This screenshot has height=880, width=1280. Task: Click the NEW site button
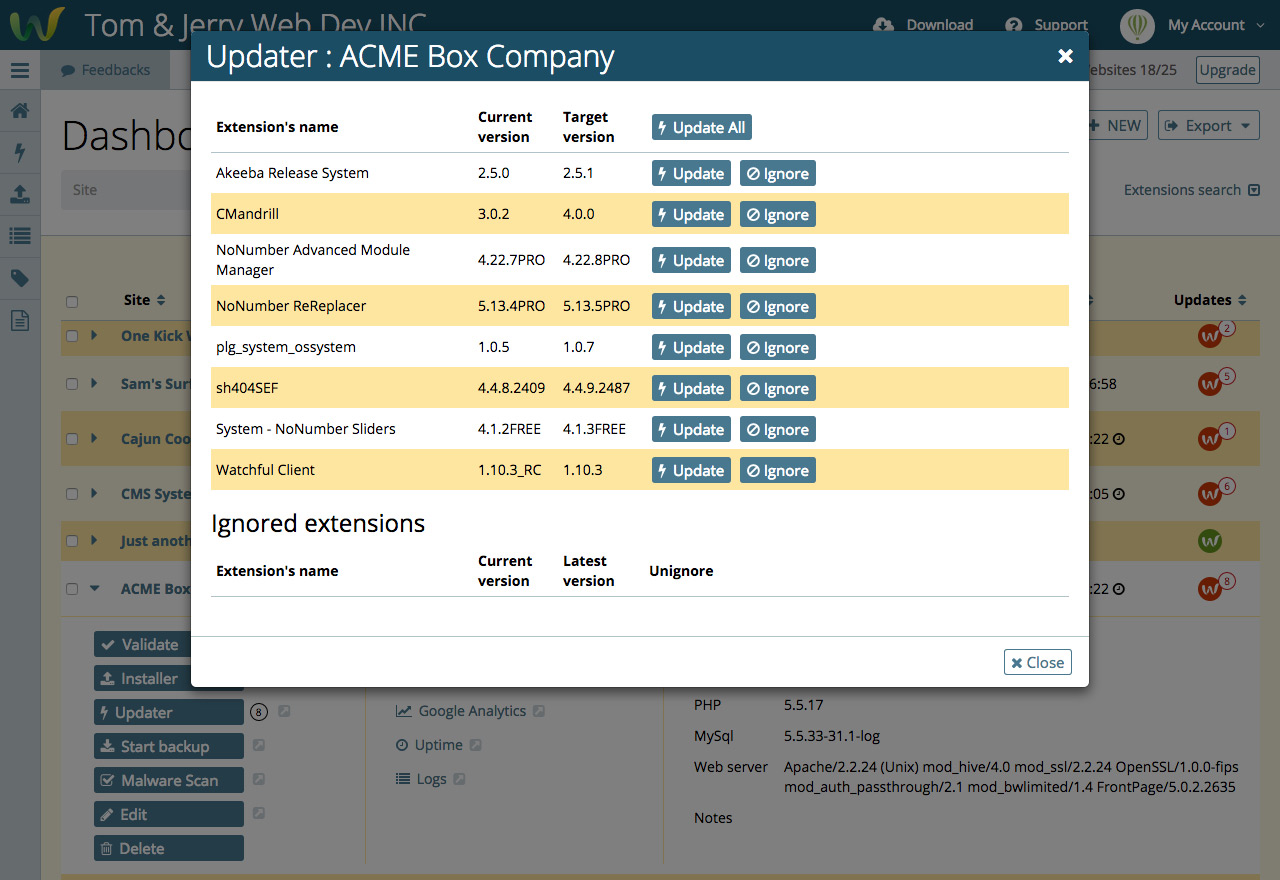tap(1115, 125)
